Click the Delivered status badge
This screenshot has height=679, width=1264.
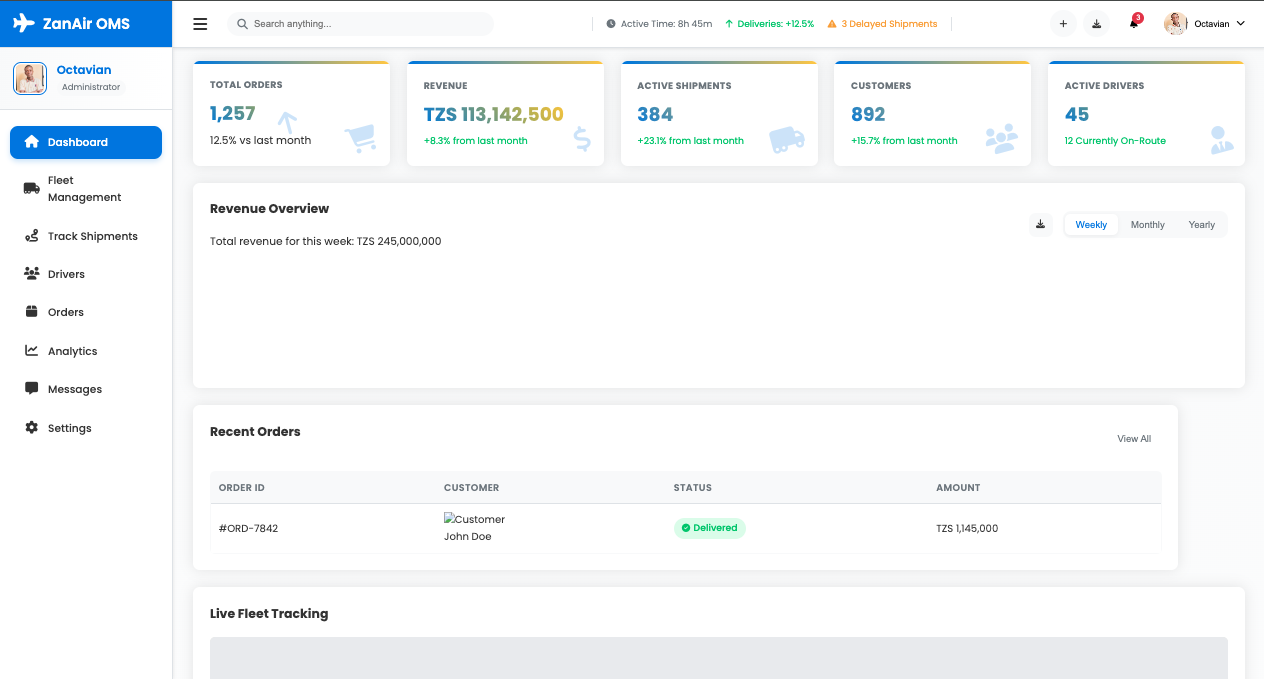(709, 528)
